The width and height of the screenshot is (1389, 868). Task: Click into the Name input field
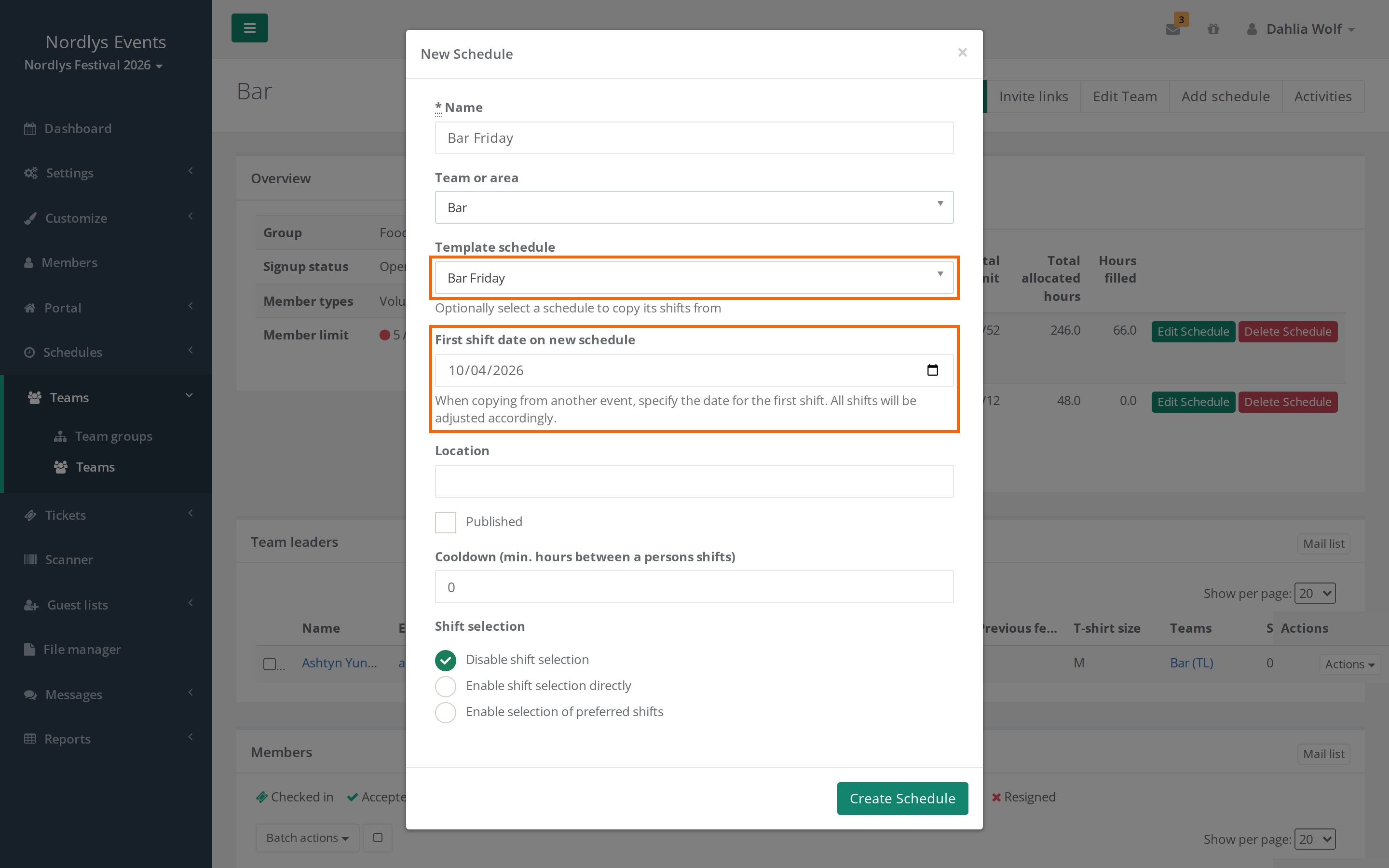[694, 138]
